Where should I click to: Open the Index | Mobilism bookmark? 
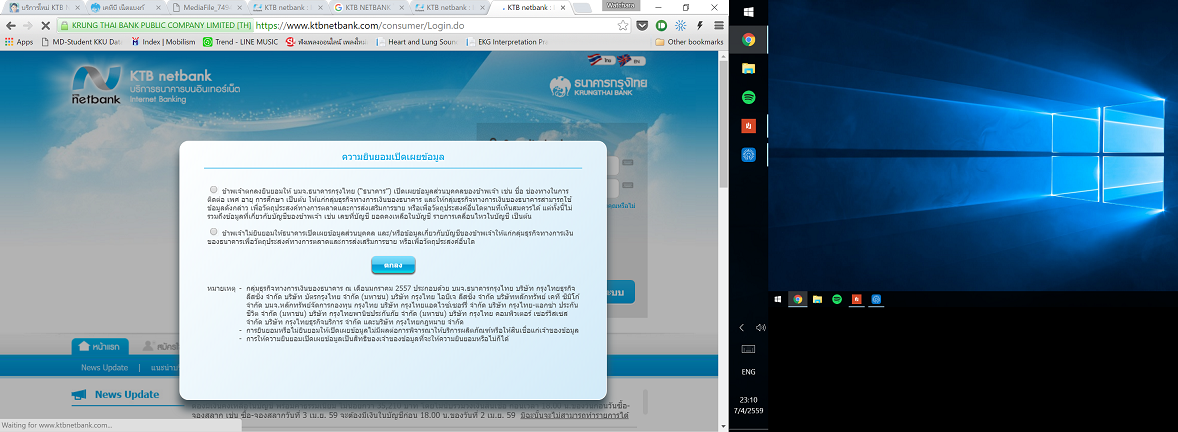162,42
